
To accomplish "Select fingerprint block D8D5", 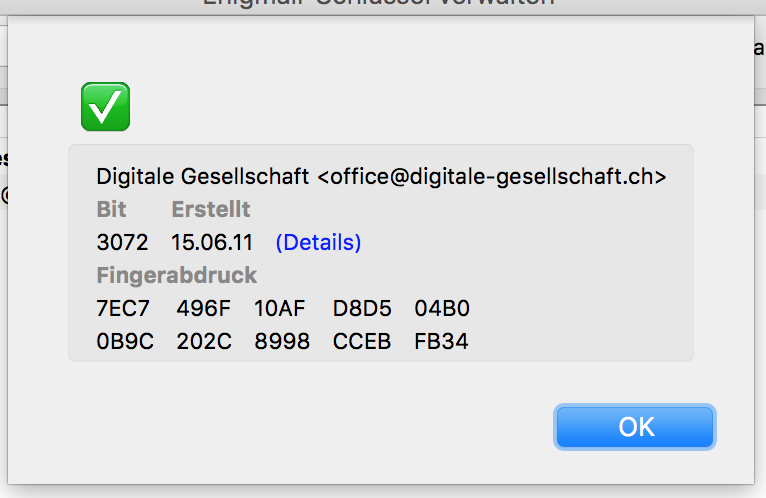I will point(362,308).
